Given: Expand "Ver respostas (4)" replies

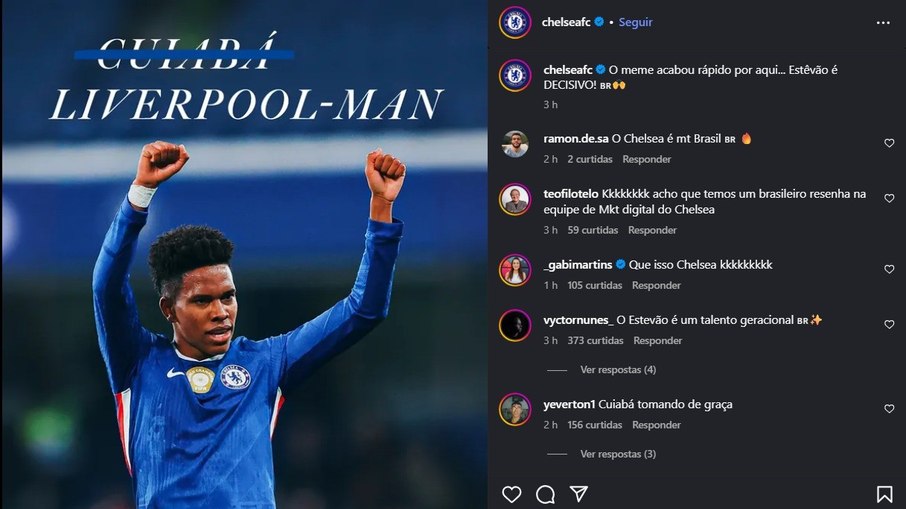Looking at the screenshot, I should 617,370.
